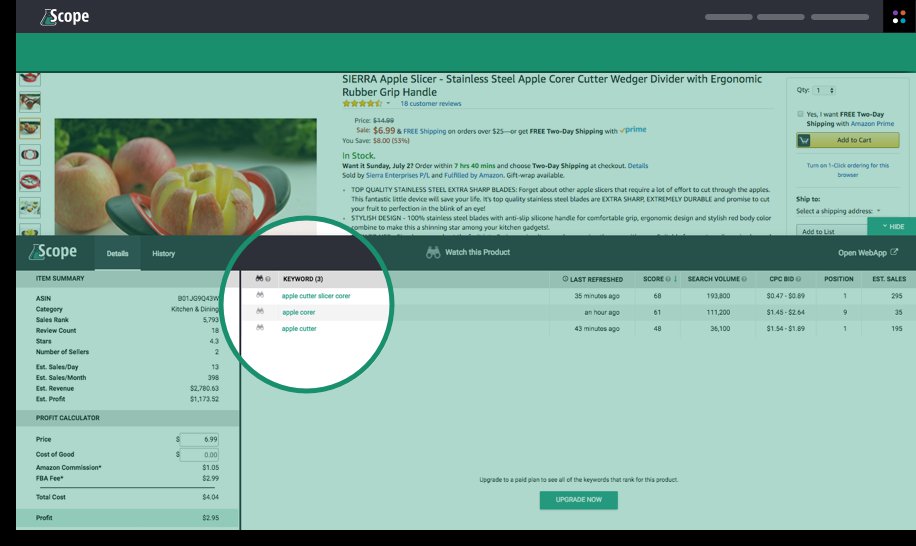This screenshot has width=916, height=546.
Task: Click the main apple slicer product image
Action: [x=186, y=176]
